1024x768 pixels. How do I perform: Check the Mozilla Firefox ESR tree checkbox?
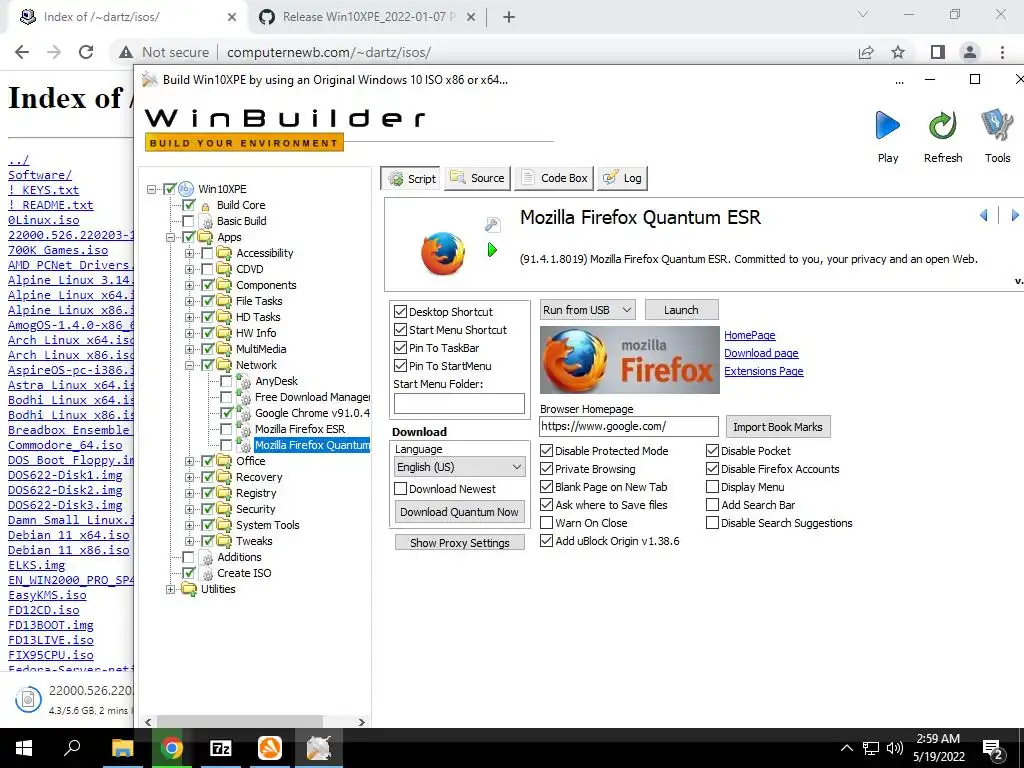coord(226,429)
